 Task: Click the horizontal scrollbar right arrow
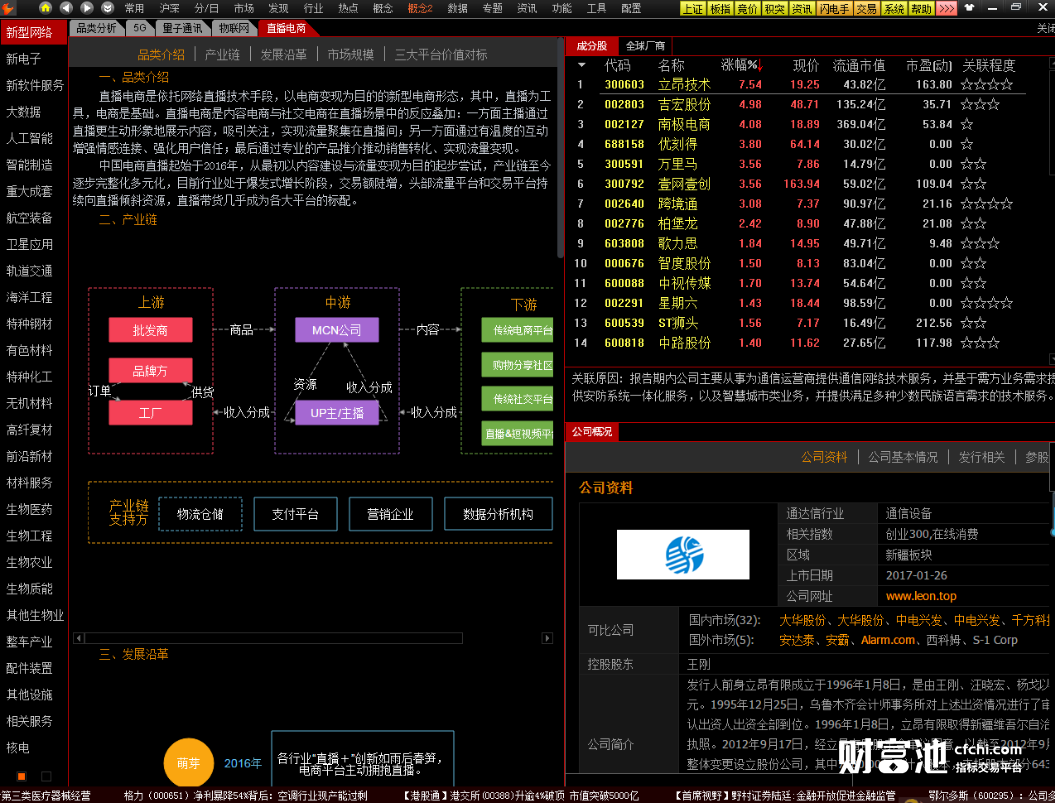pyautogui.click(x=547, y=637)
